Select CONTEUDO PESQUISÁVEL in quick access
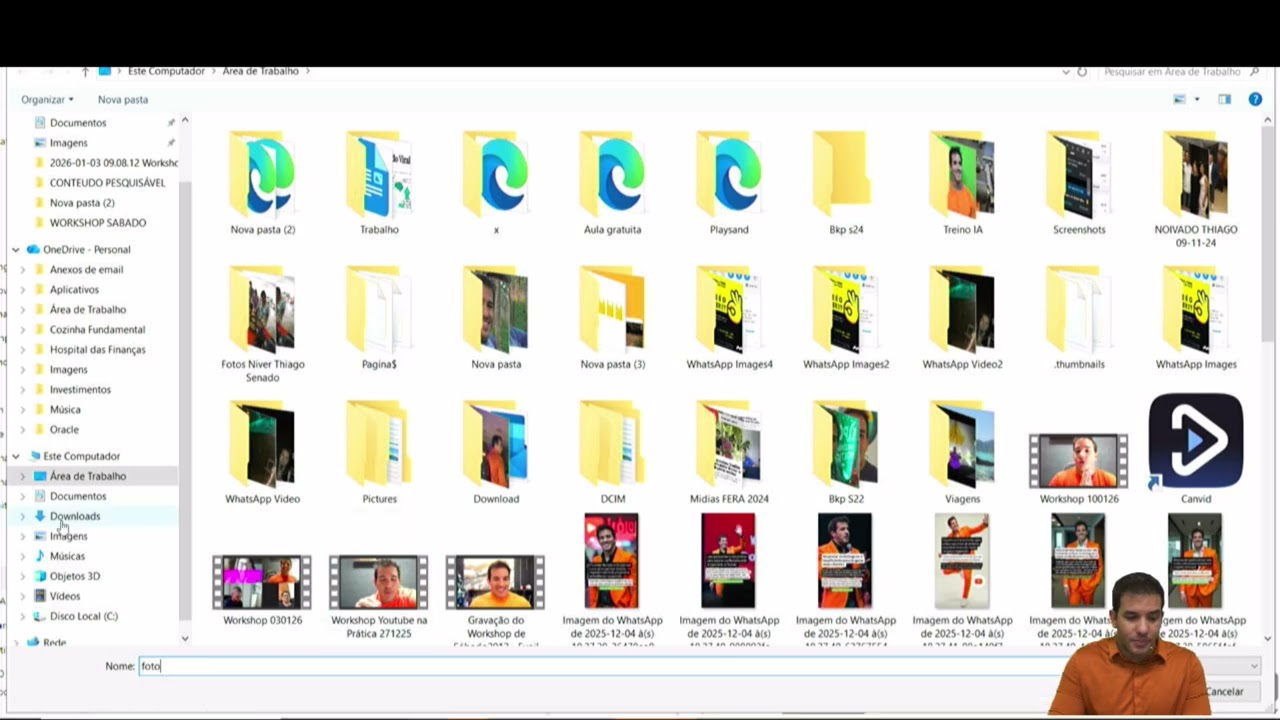This screenshot has width=1280, height=720. point(107,182)
